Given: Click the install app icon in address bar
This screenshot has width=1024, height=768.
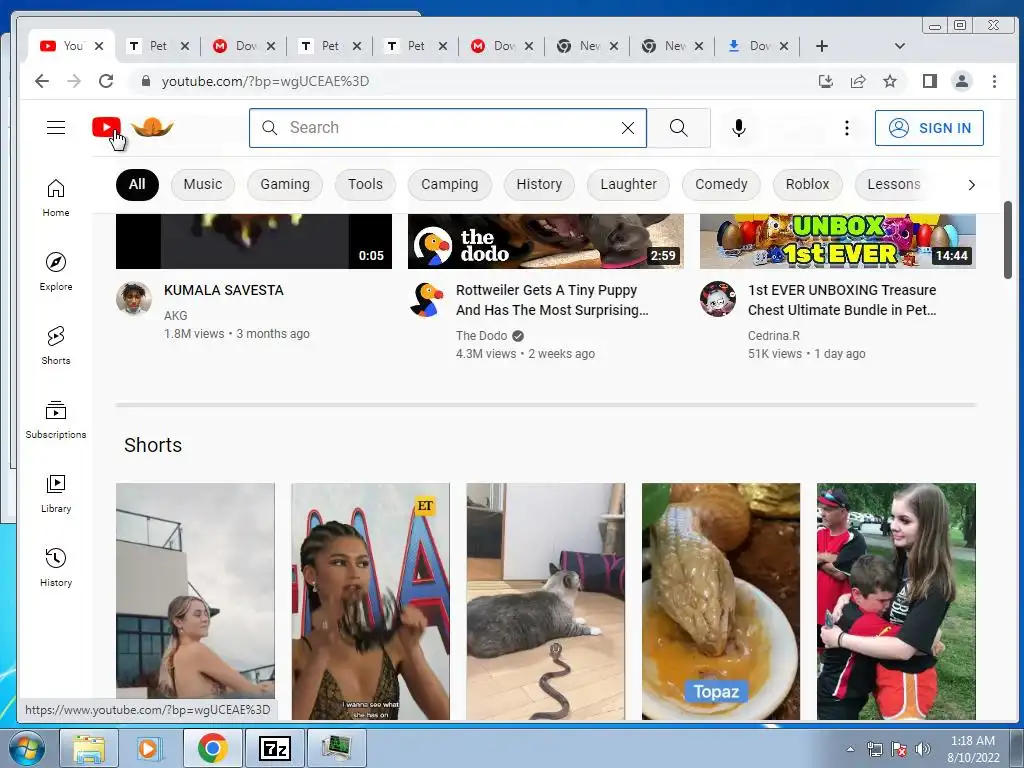Looking at the screenshot, I should (x=825, y=81).
